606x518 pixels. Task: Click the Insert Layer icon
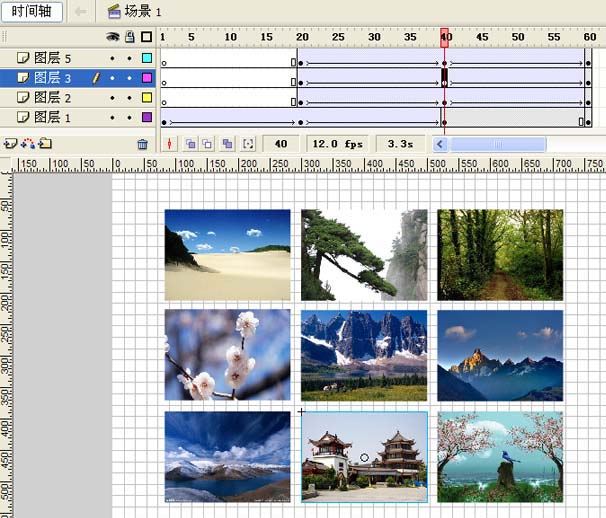click(10, 144)
